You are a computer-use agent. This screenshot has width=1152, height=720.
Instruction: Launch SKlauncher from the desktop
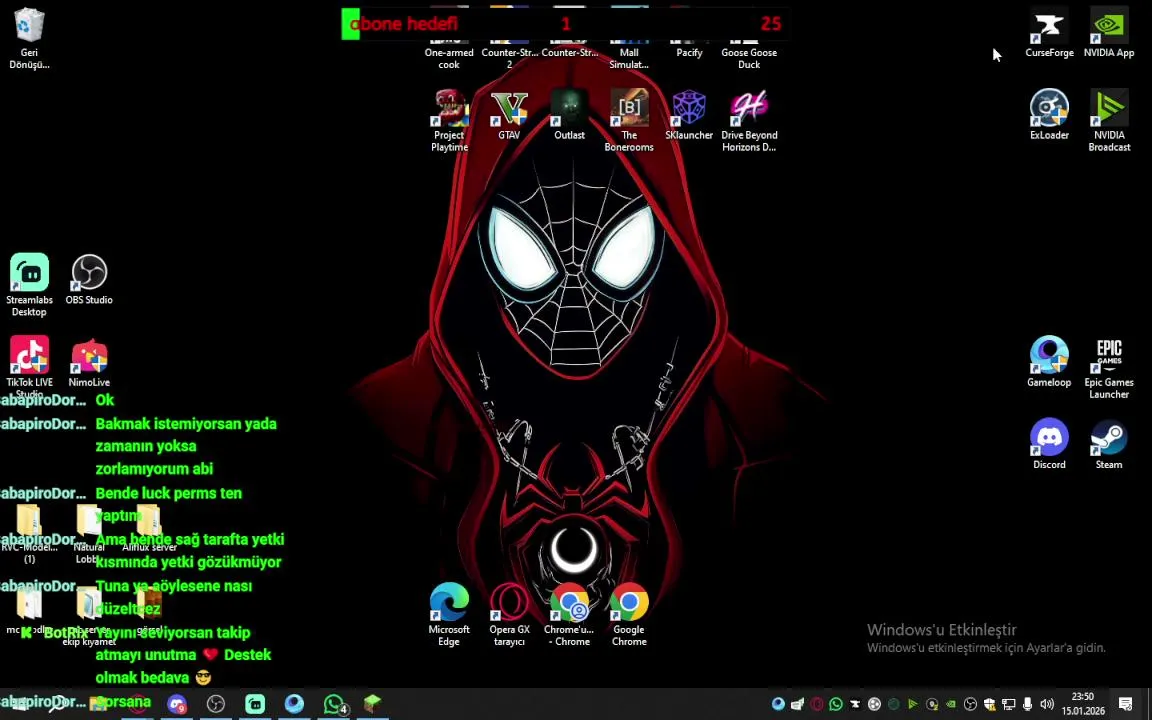[x=689, y=115]
